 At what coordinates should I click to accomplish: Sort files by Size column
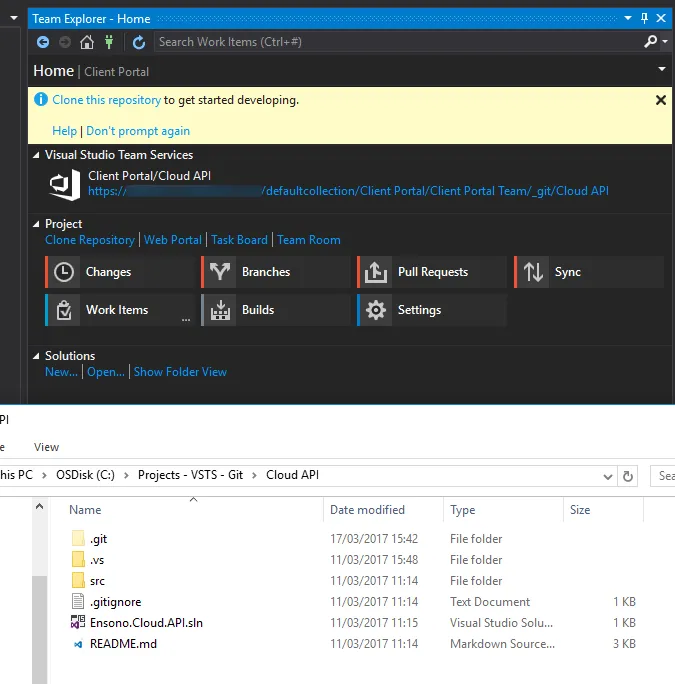coord(603,510)
